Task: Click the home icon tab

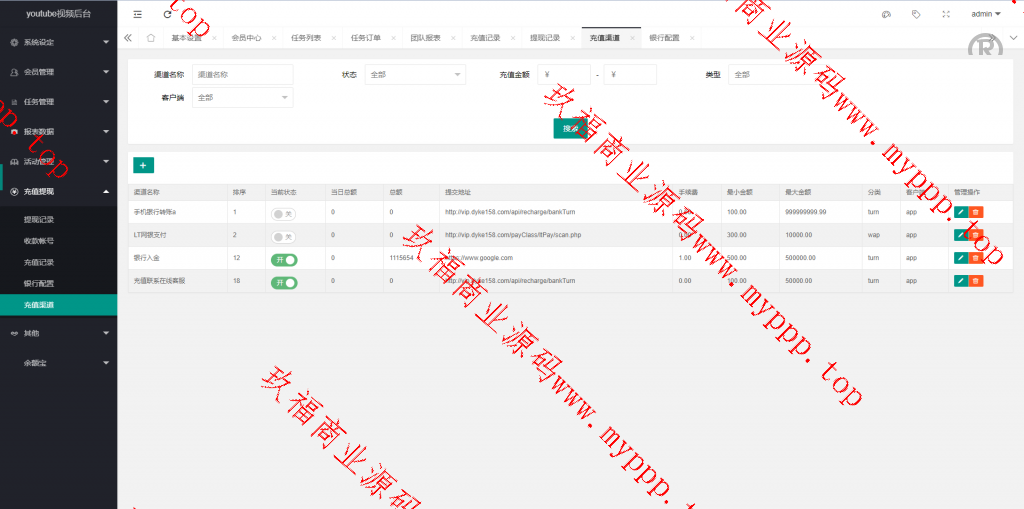Action: point(150,38)
